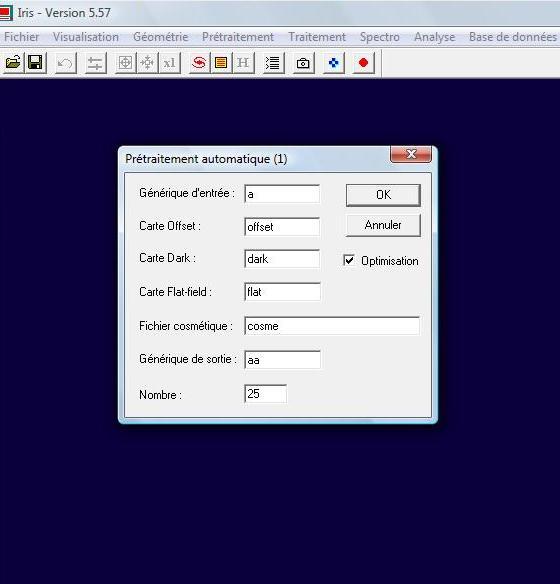560x584 pixels.
Task: Confirm preprocessing with the OK button
Action: coord(383,195)
